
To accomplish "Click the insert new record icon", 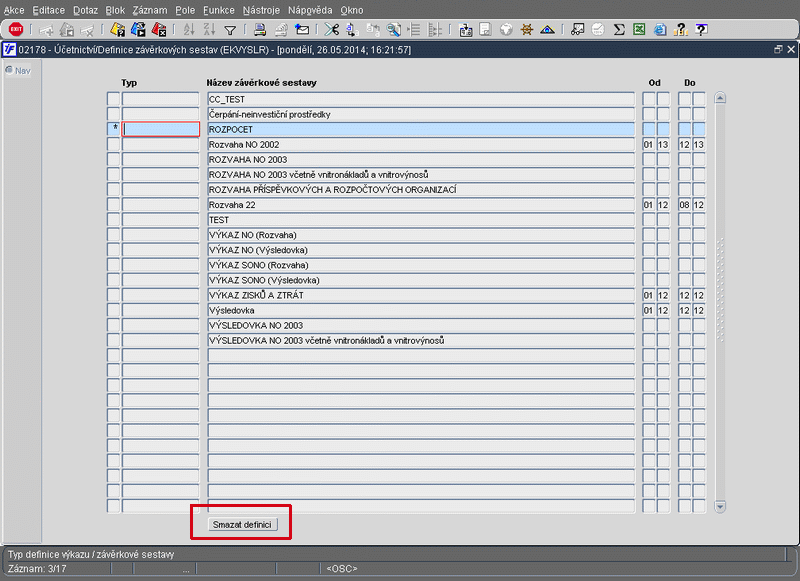I will 46,30.
